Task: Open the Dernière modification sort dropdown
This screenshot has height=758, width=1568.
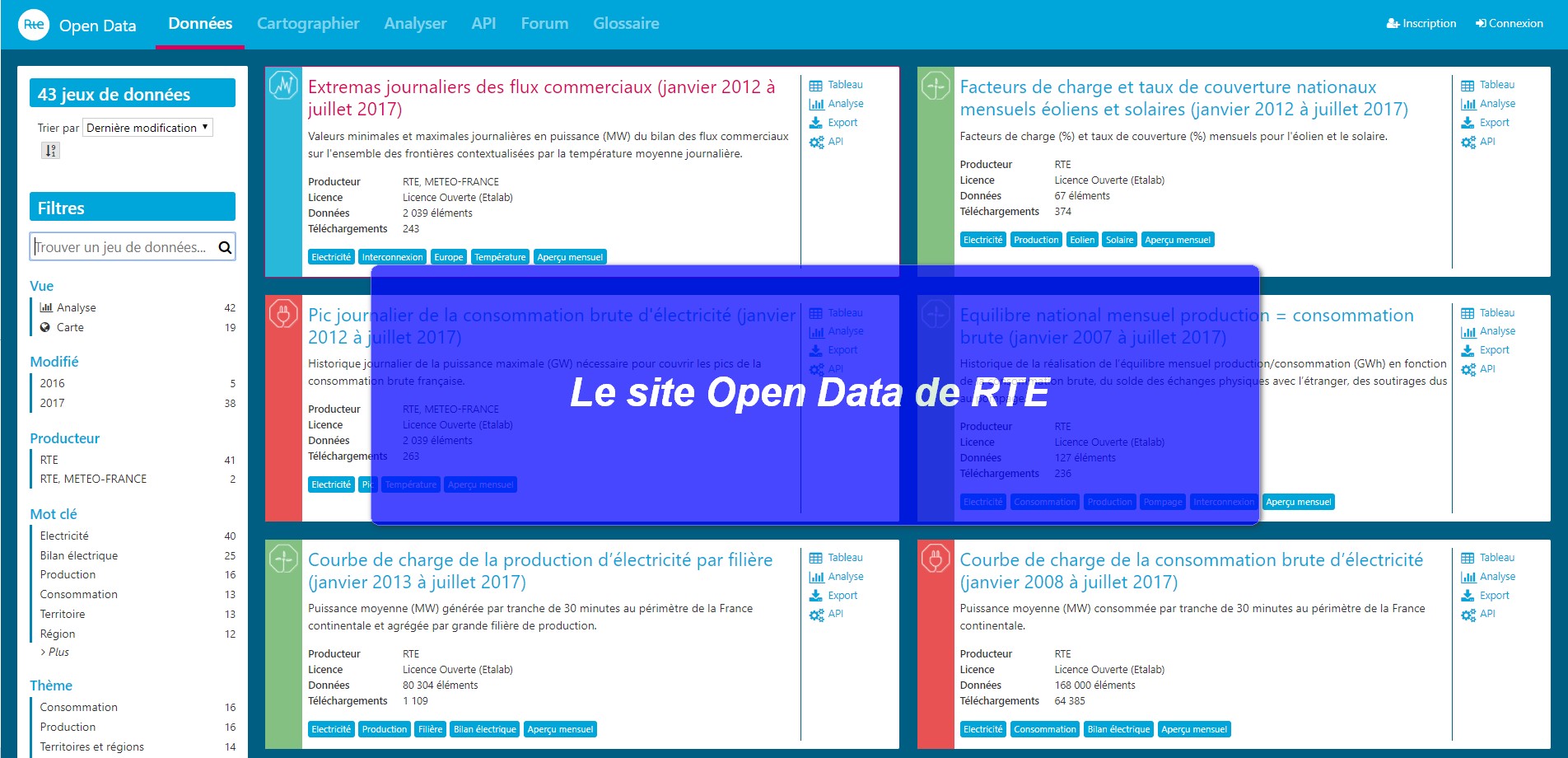Action: coord(147,128)
